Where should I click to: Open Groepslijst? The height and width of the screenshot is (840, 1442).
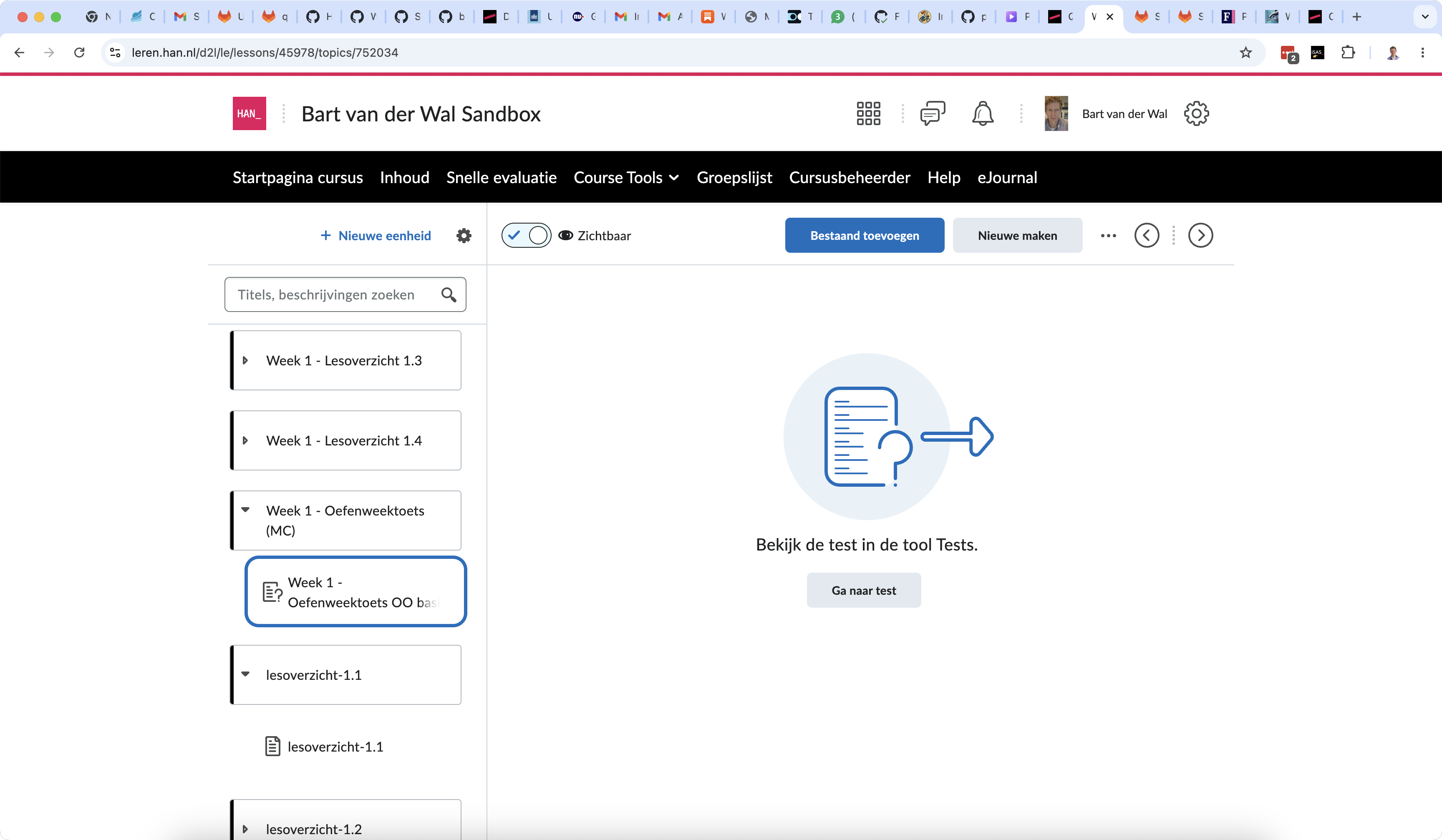point(734,177)
